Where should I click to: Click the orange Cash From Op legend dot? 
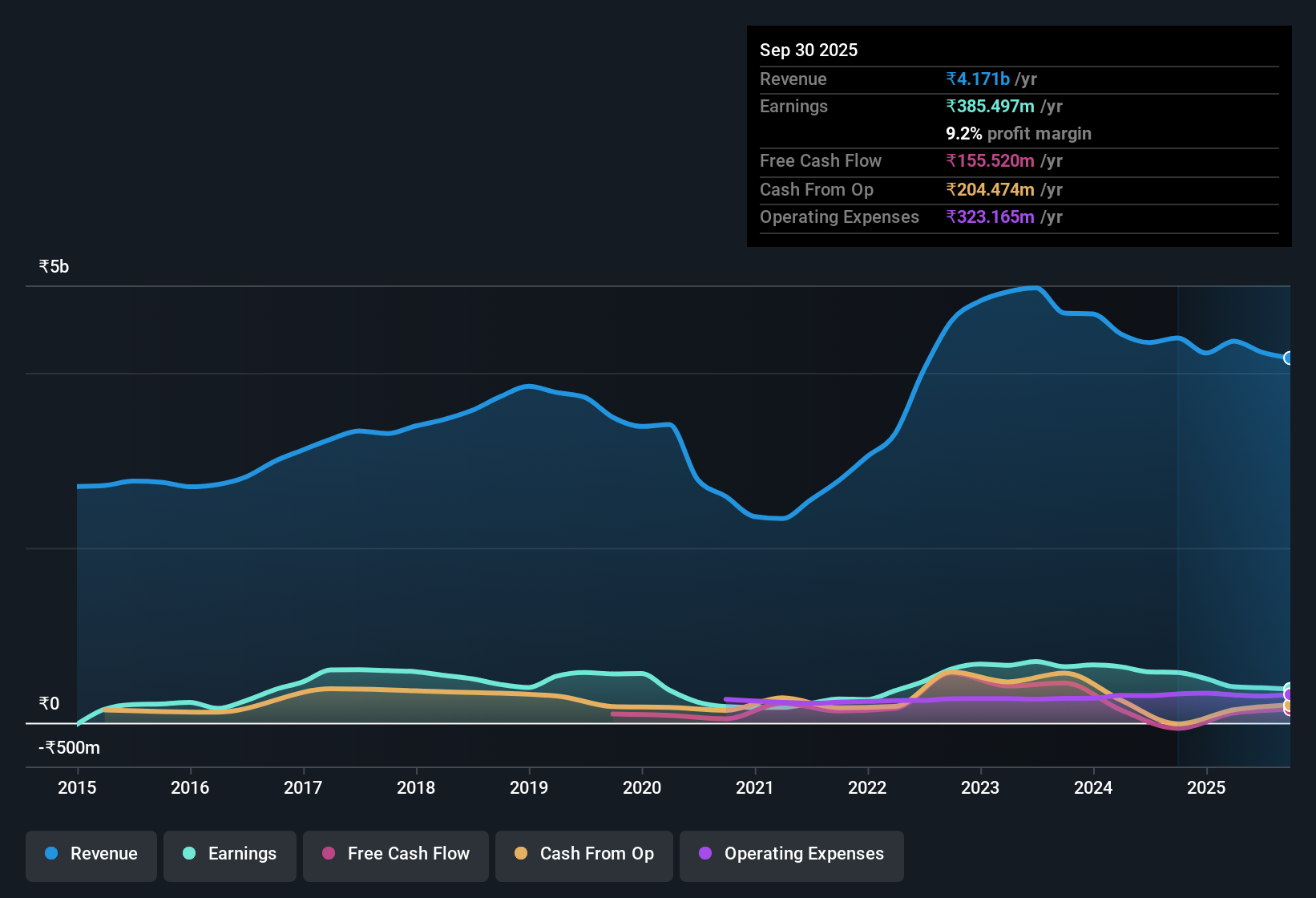(520, 854)
